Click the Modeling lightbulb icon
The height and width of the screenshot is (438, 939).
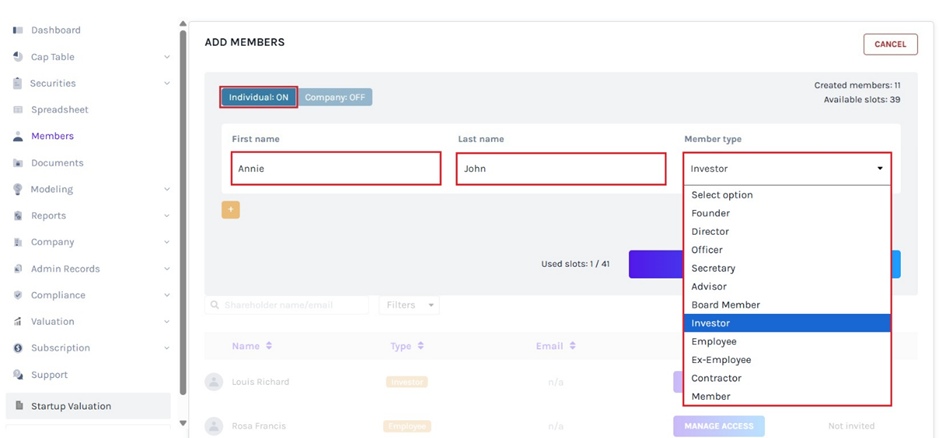tap(18, 189)
